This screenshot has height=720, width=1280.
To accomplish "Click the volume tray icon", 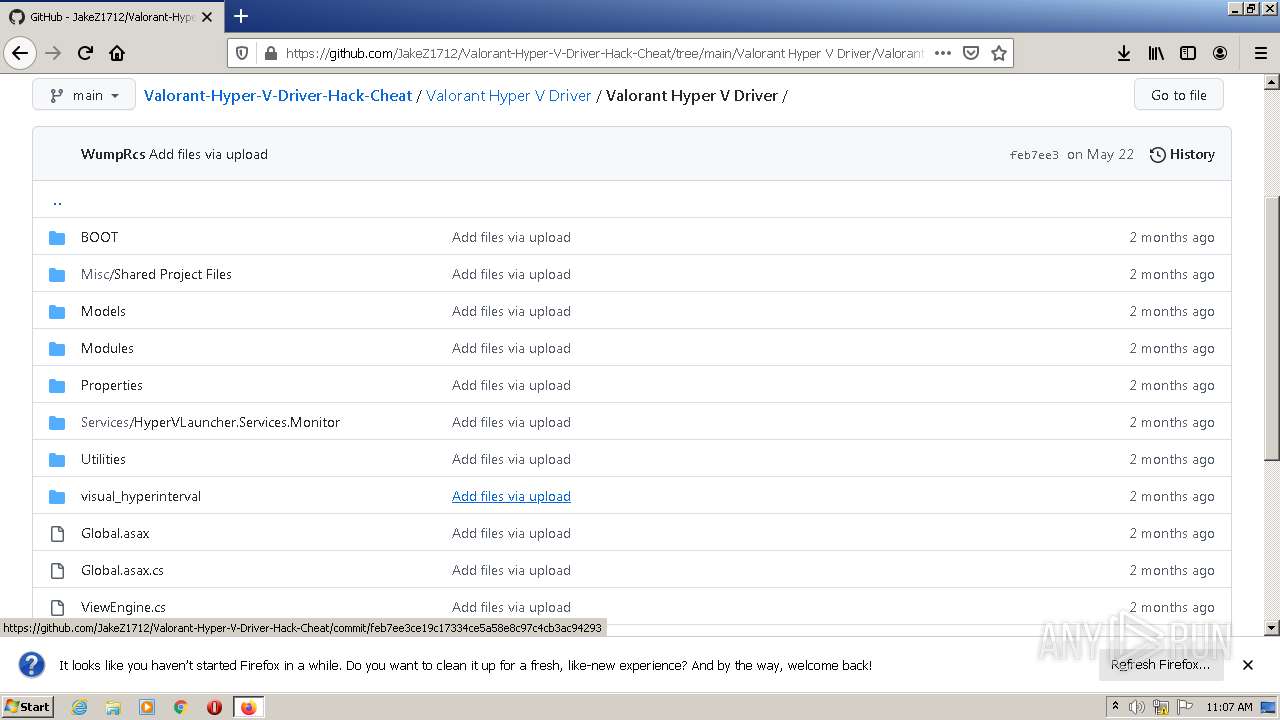I will click(1137, 707).
